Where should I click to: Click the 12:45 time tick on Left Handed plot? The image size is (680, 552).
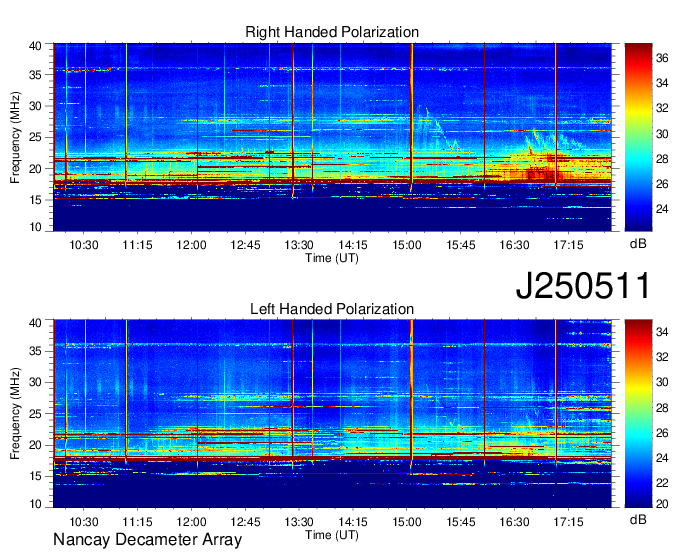coord(245,522)
